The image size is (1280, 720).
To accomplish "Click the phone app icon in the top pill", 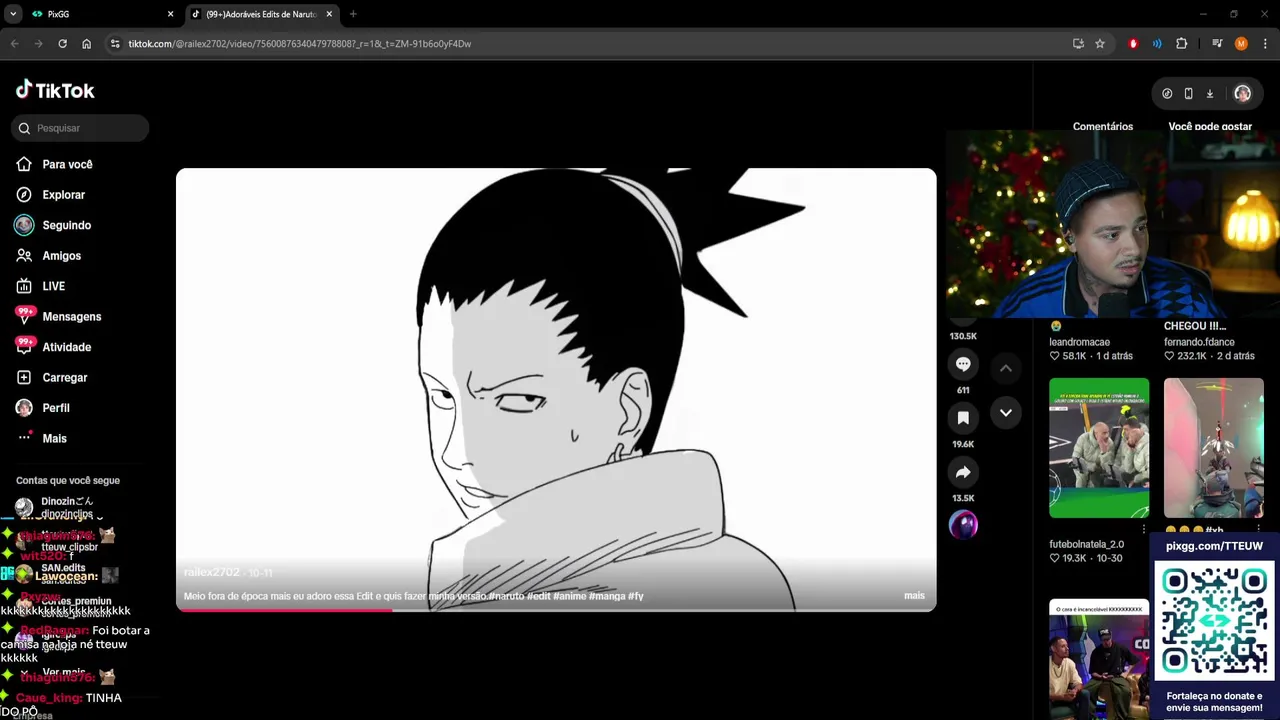I will [1188, 93].
